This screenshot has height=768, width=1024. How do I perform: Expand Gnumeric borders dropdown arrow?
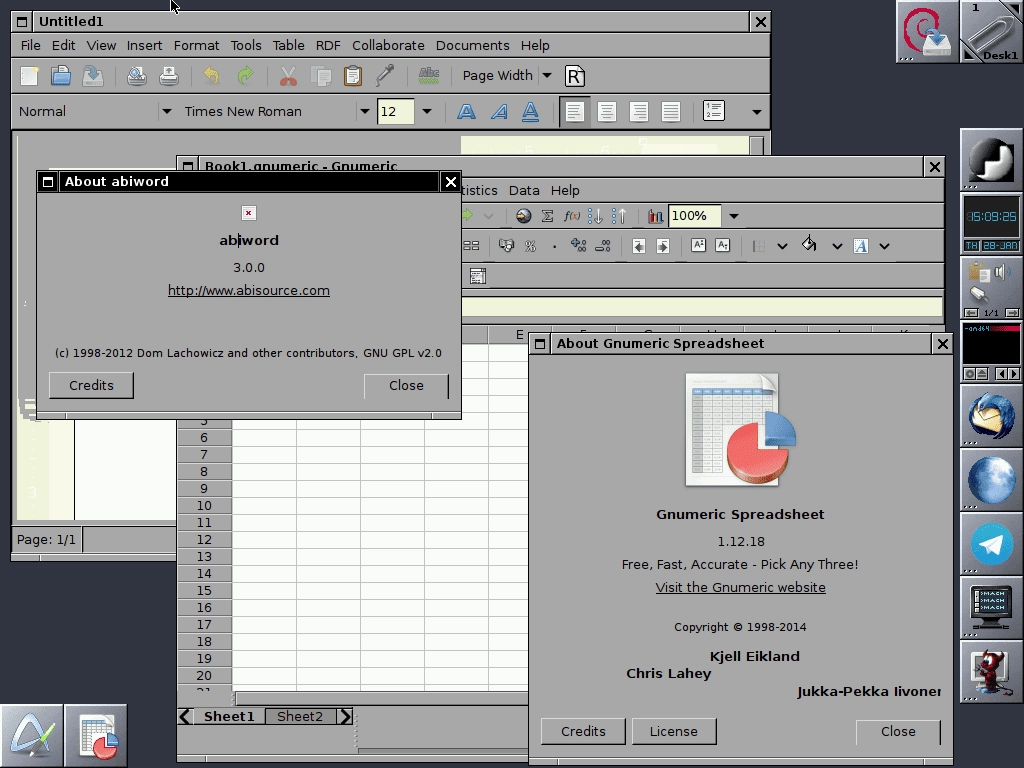(x=782, y=246)
